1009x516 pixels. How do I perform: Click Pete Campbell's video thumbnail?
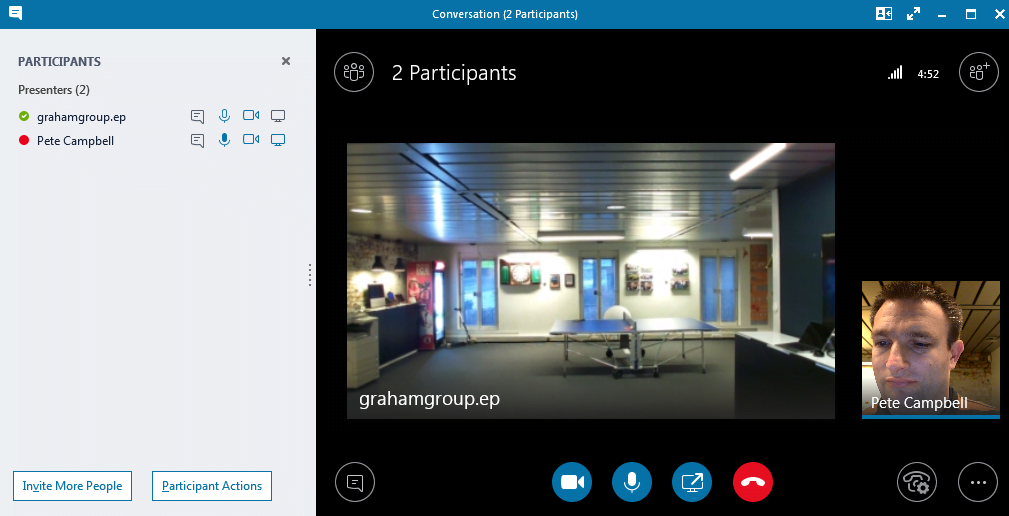tap(930, 349)
